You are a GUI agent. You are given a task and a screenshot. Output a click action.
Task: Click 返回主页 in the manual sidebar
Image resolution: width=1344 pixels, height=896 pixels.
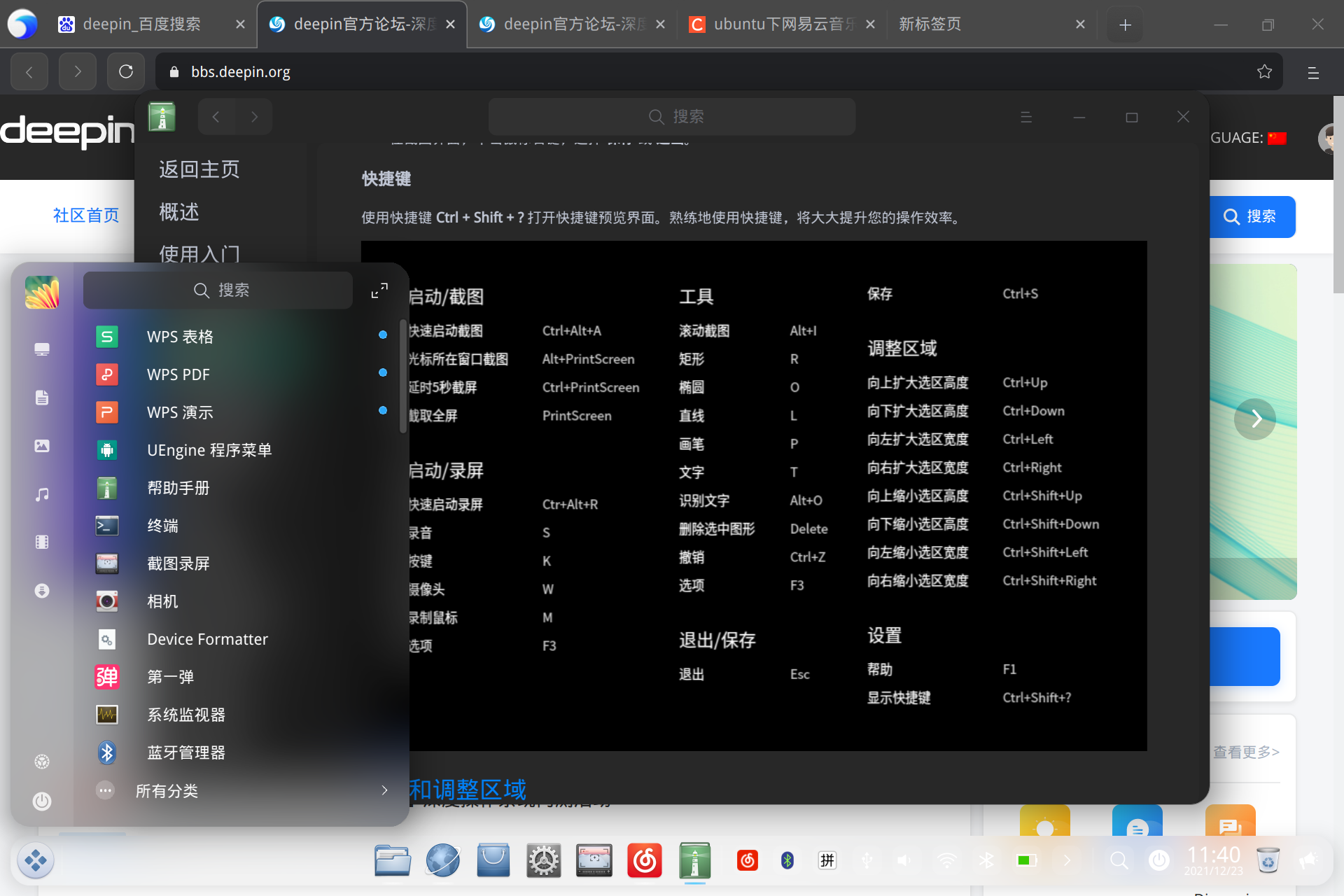point(199,169)
